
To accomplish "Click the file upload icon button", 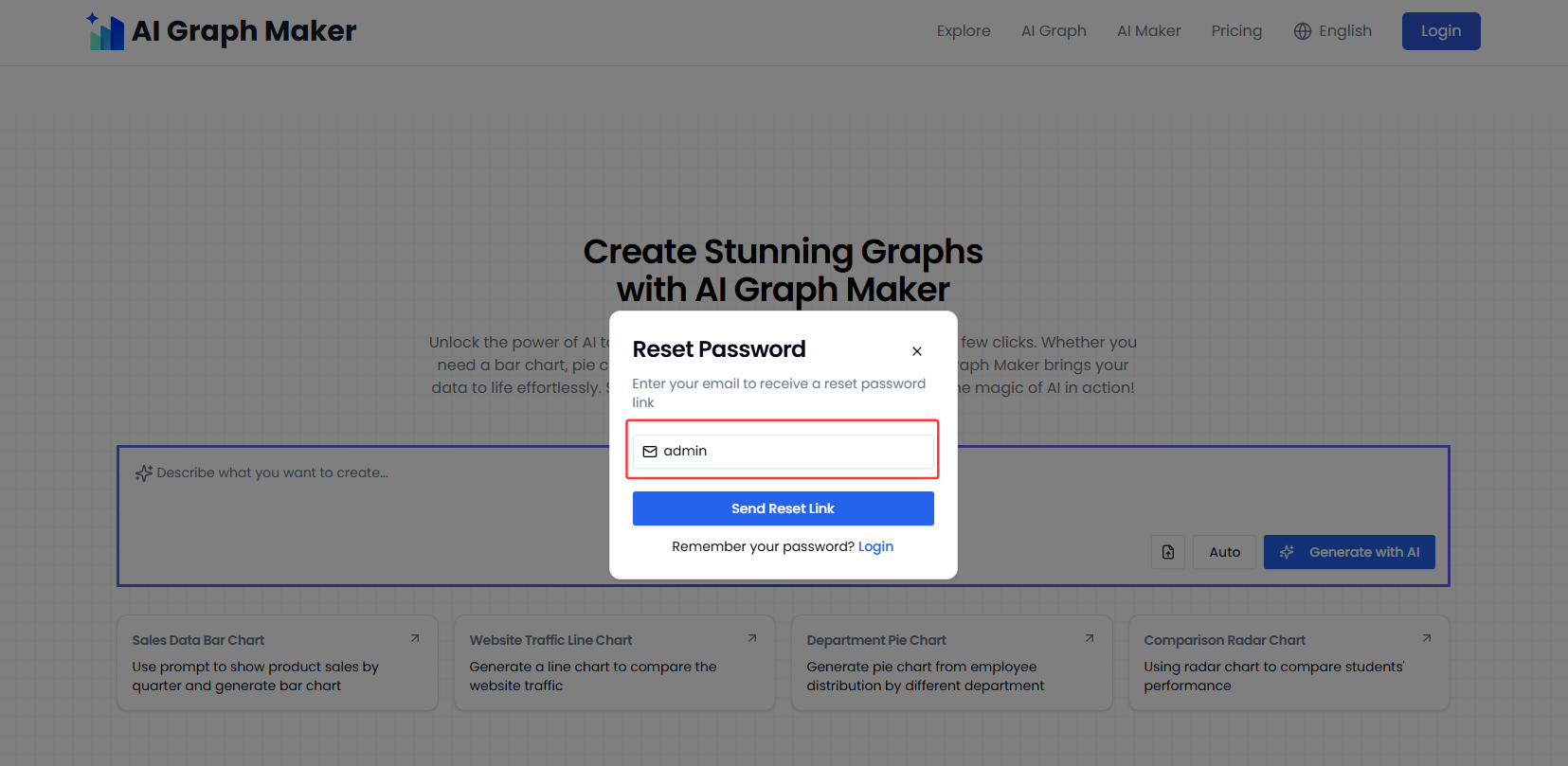I will [x=1168, y=552].
